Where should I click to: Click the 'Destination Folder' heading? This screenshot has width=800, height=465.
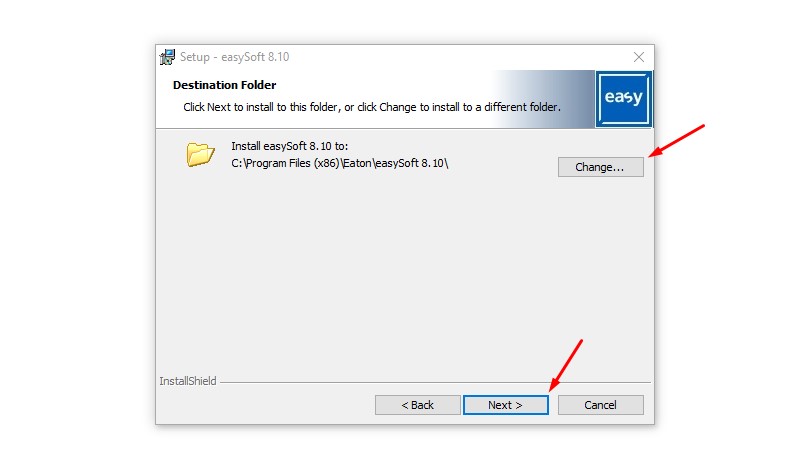[224, 85]
